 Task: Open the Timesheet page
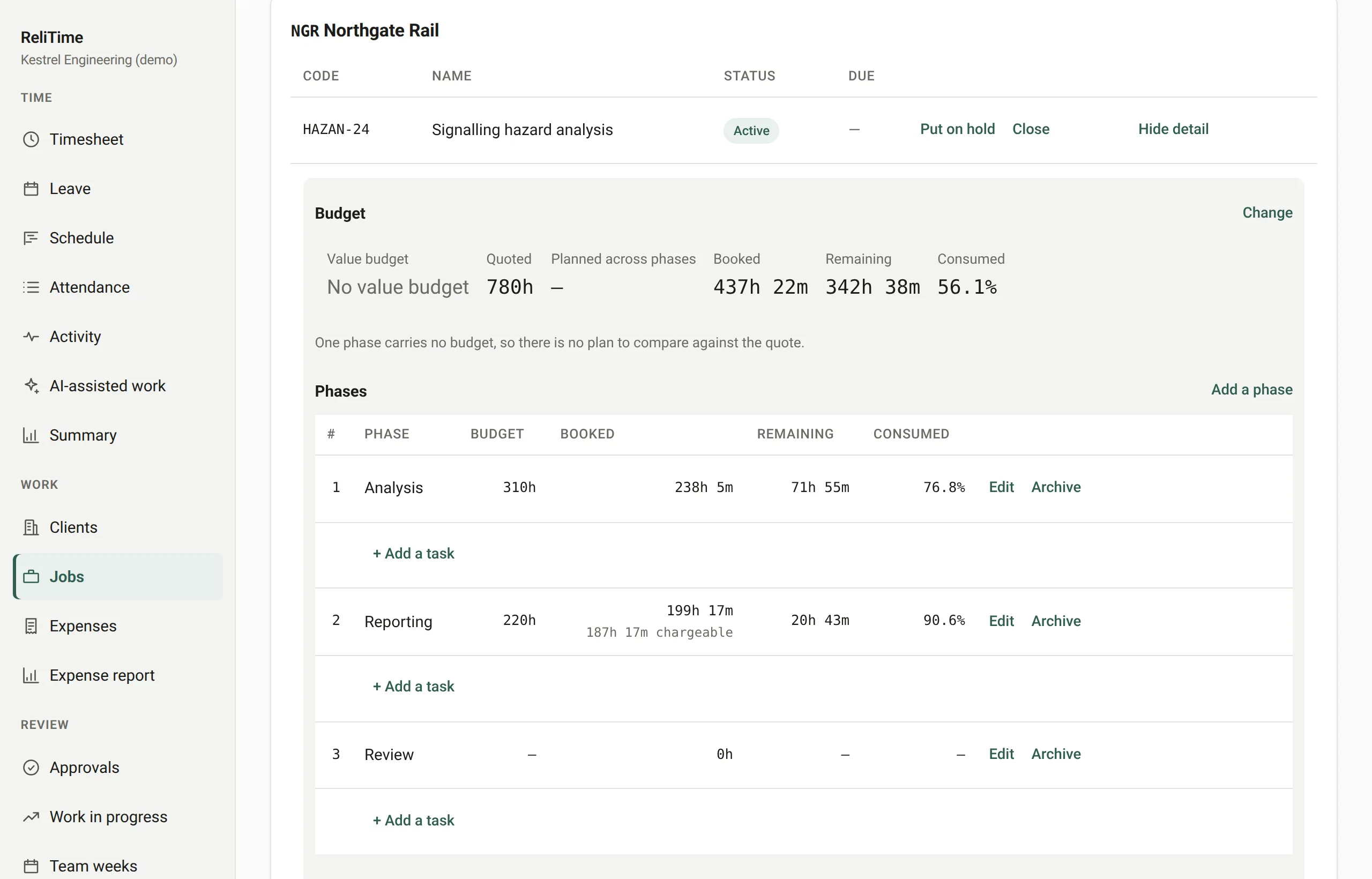tap(117, 139)
